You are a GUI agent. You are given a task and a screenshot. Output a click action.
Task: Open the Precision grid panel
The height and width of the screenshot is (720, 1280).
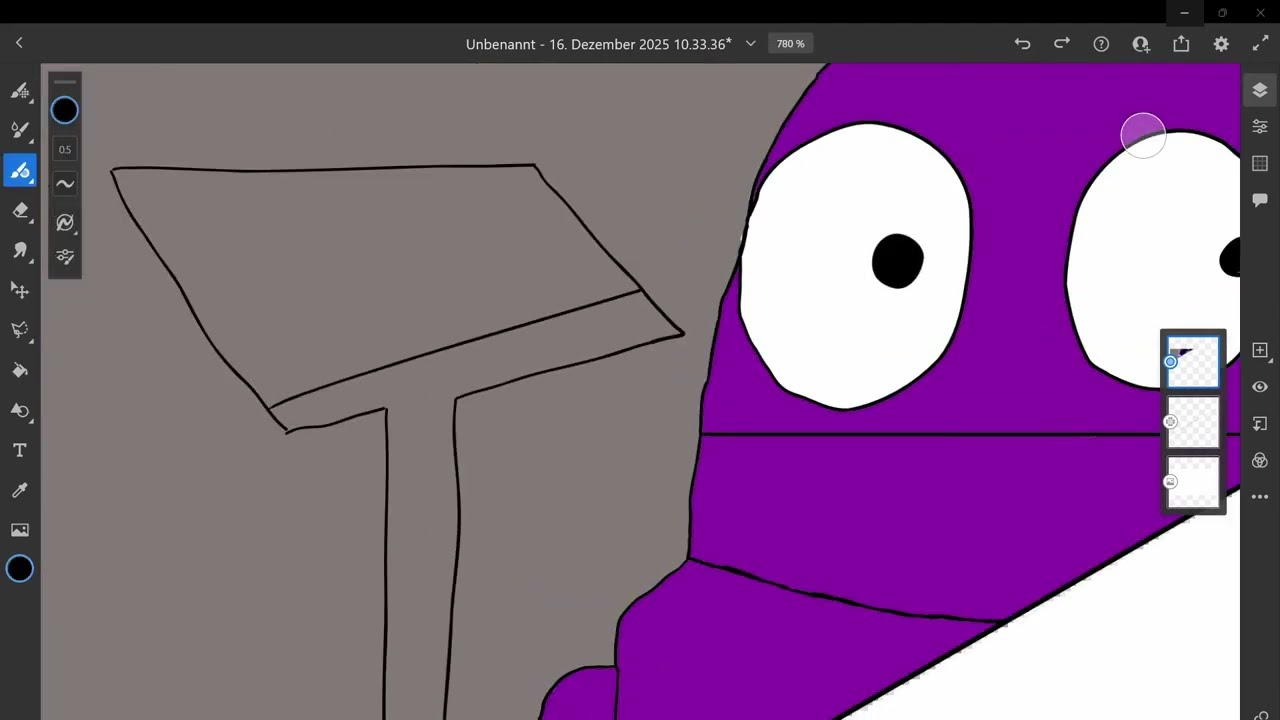[x=1260, y=163]
